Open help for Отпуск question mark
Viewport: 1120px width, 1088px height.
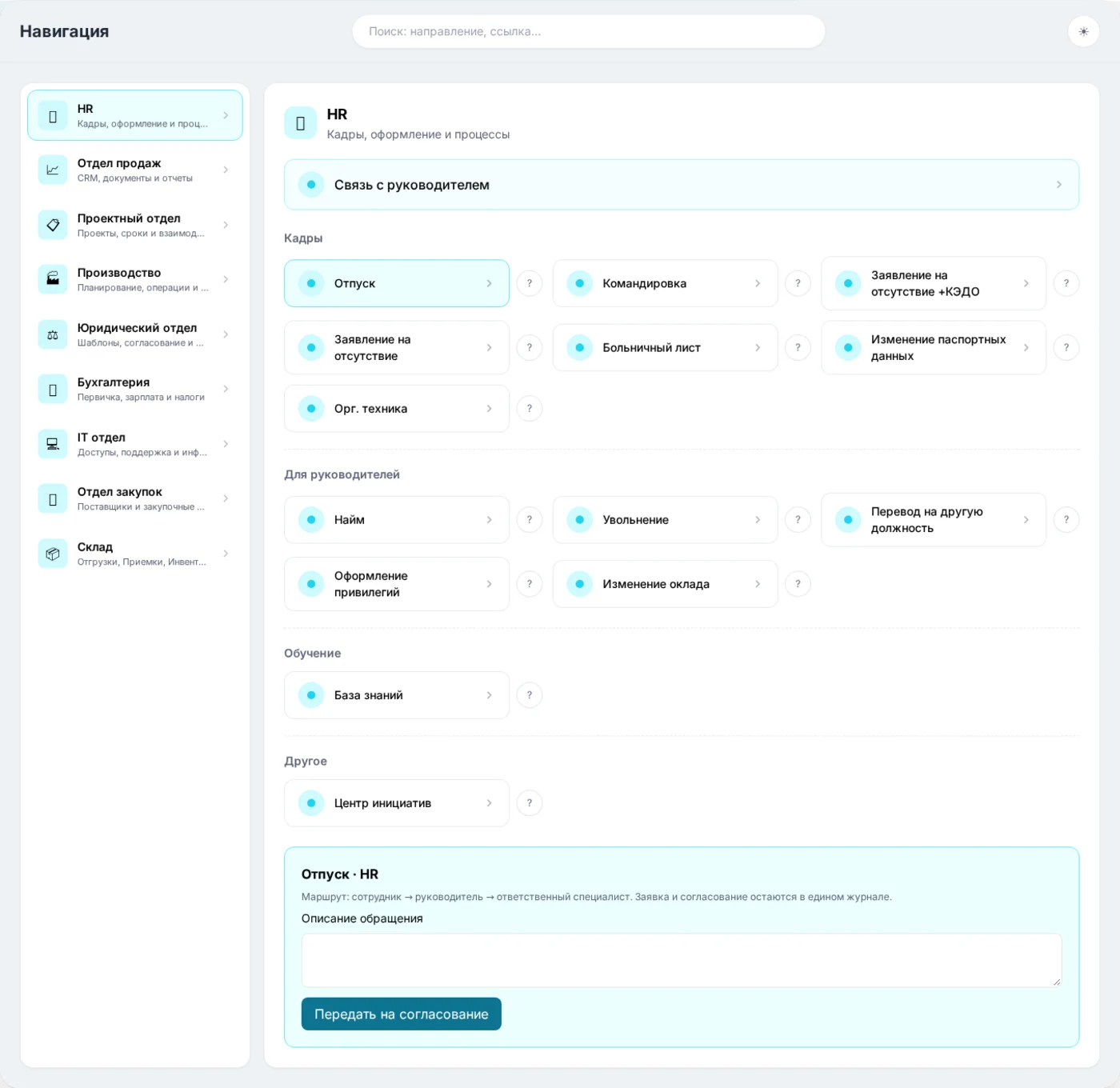coord(530,283)
